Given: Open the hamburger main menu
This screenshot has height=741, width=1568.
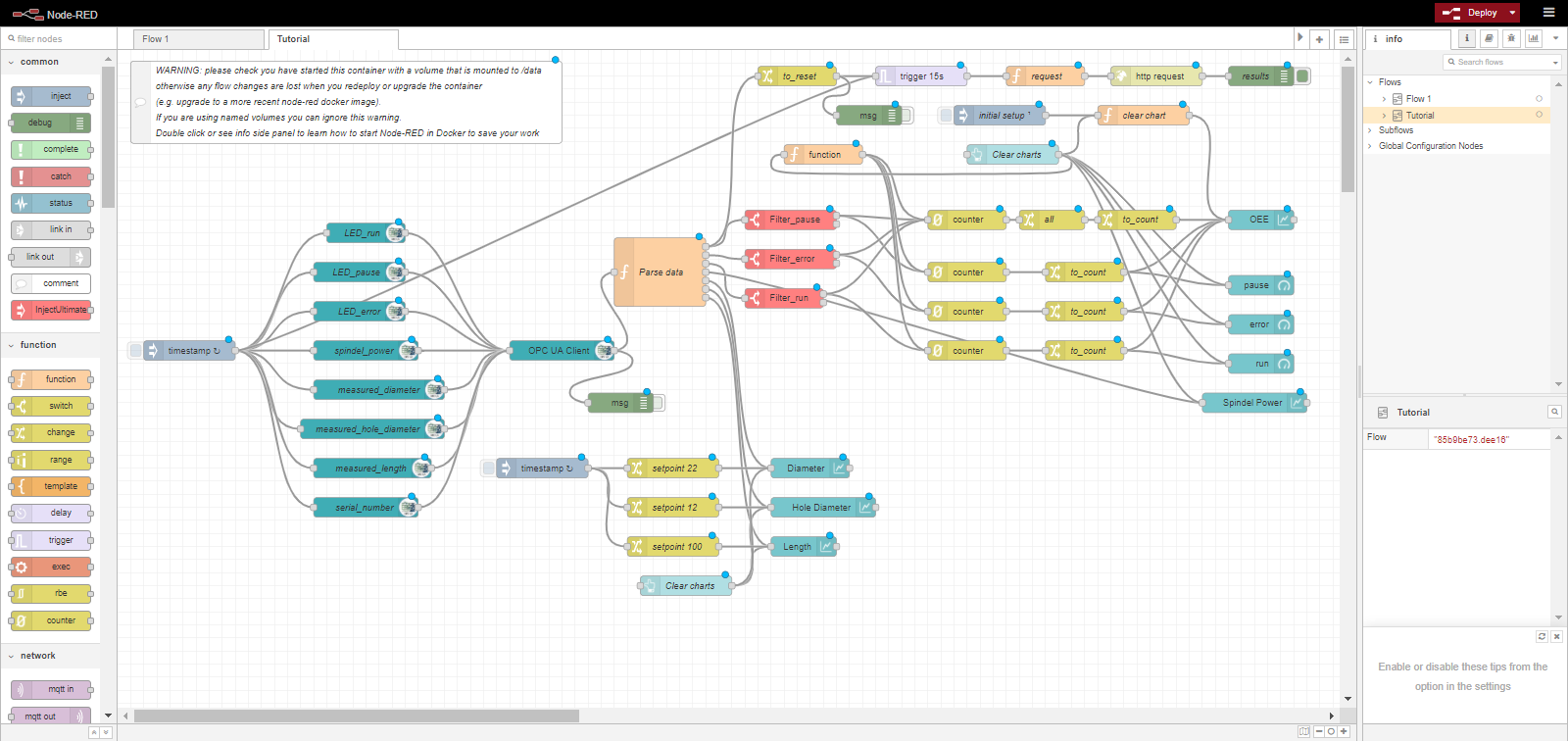Looking at the screenshot, I should [1548, 13].
